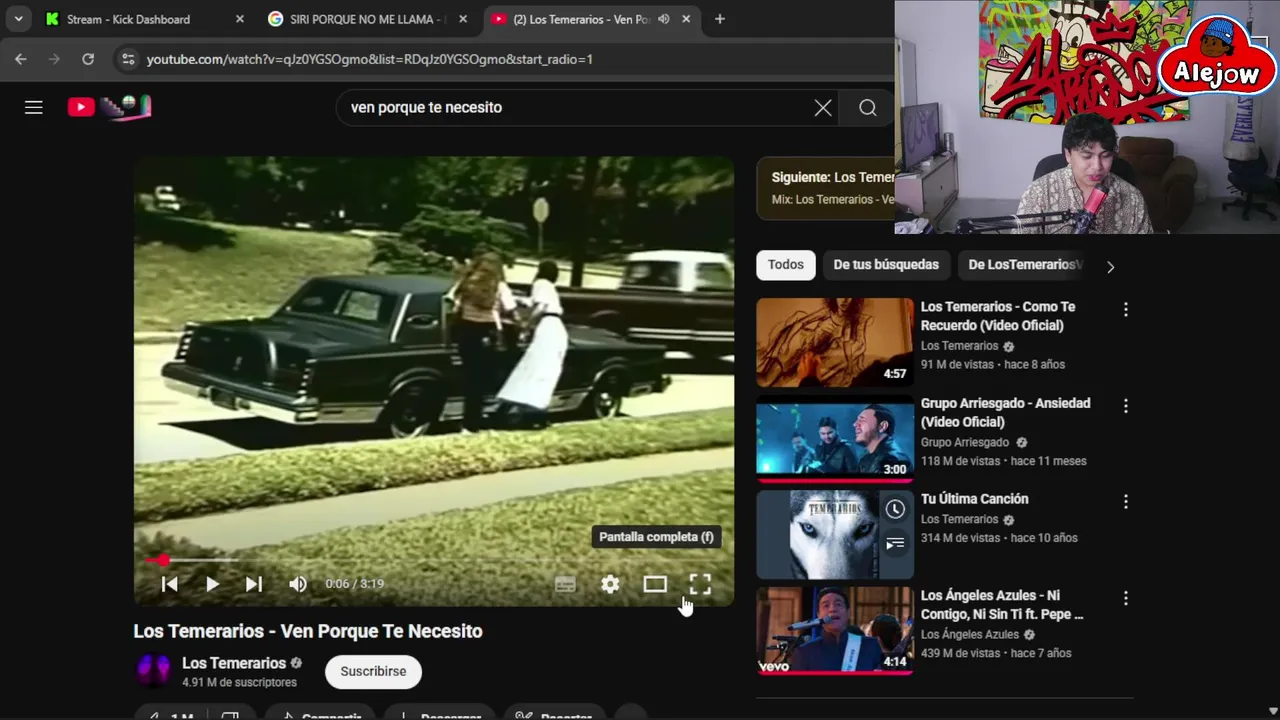
Task: Expand the Siguiente mix panel
Action: click(x=826, y=188)
